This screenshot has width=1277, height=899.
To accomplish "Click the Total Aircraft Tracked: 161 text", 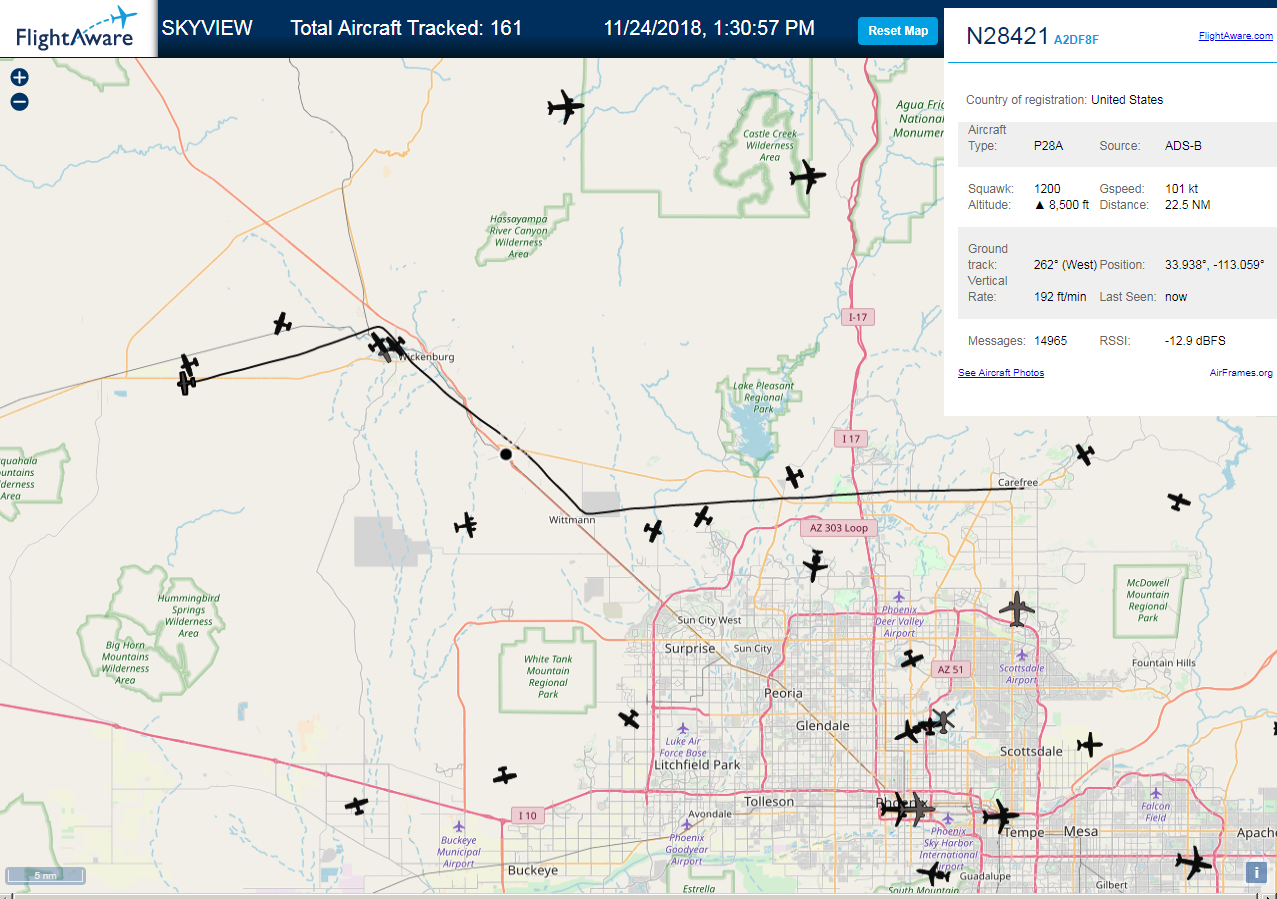I will (406, 28).
